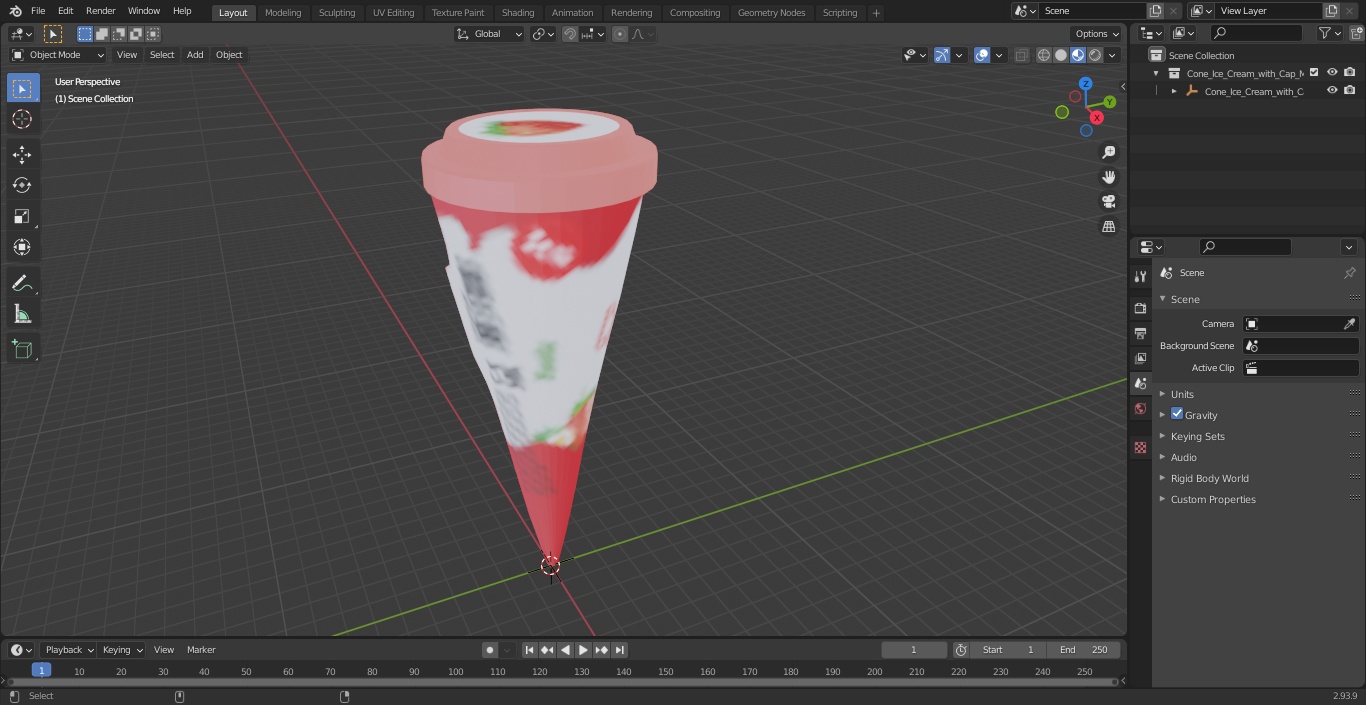Click the eyedropper in Camera field
The height and width of the screenshot is (705, 1366).
(1349, 324)
